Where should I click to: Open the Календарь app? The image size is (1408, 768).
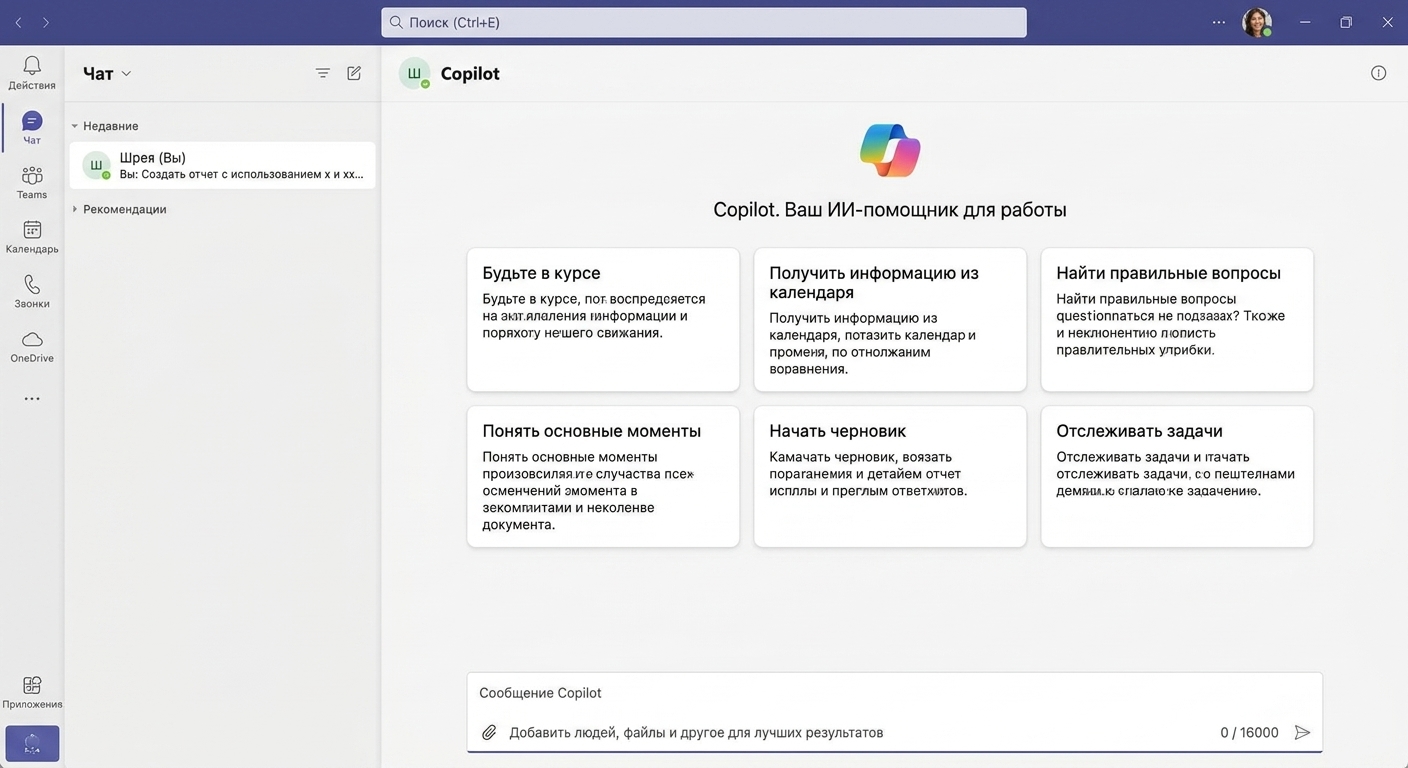pos(32,236)
